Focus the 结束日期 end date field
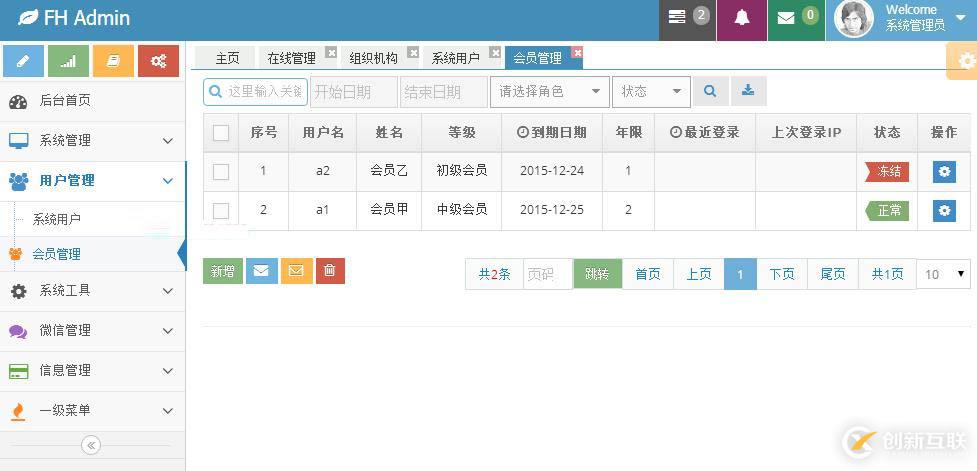977x471 pixels. [444, 92]
